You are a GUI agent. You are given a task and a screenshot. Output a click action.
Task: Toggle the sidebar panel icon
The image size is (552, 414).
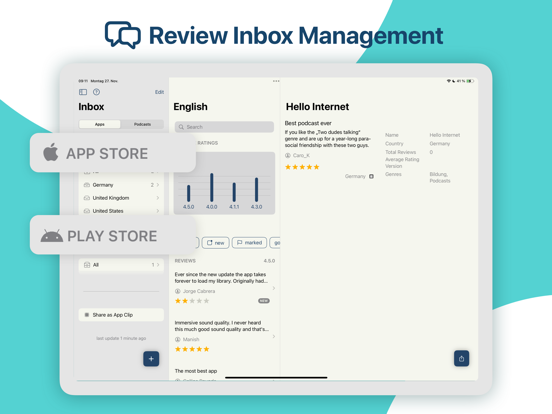click(x=83, y=92)
